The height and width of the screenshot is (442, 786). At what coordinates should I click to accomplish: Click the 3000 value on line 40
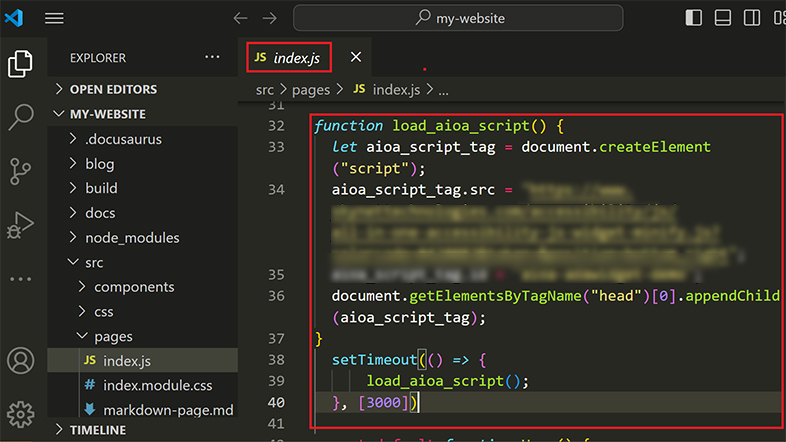383,402
